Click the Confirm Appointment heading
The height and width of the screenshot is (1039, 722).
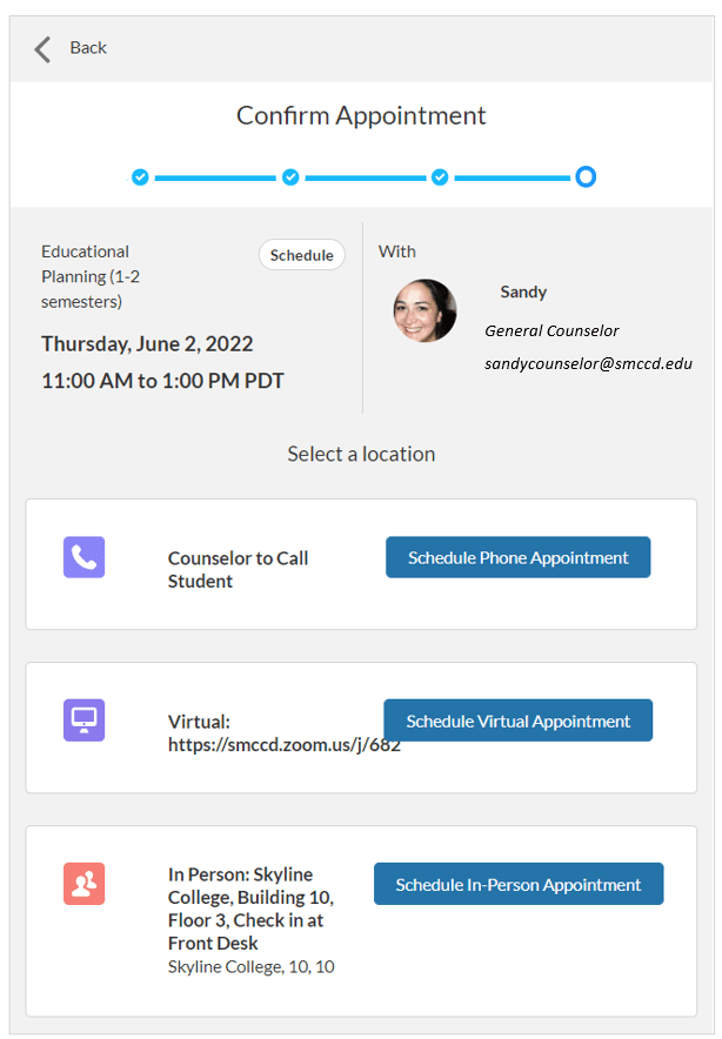pos(361,115)
